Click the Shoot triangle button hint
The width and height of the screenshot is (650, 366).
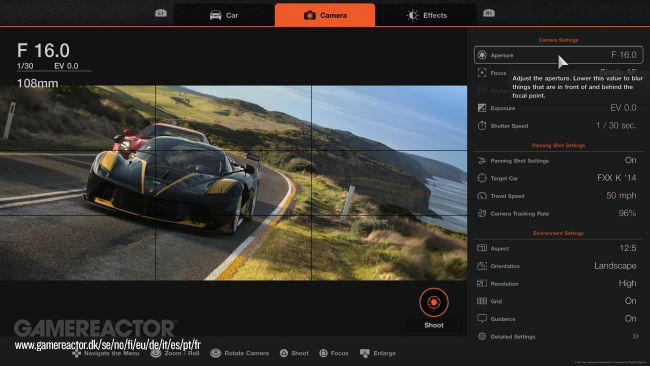point(284,353)
